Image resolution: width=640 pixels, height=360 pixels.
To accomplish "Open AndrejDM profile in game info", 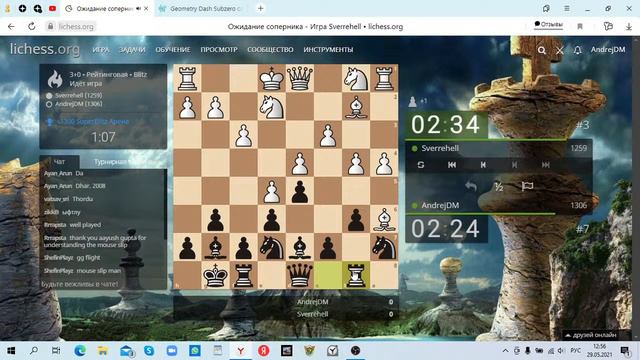I will [x=78, y=104].
